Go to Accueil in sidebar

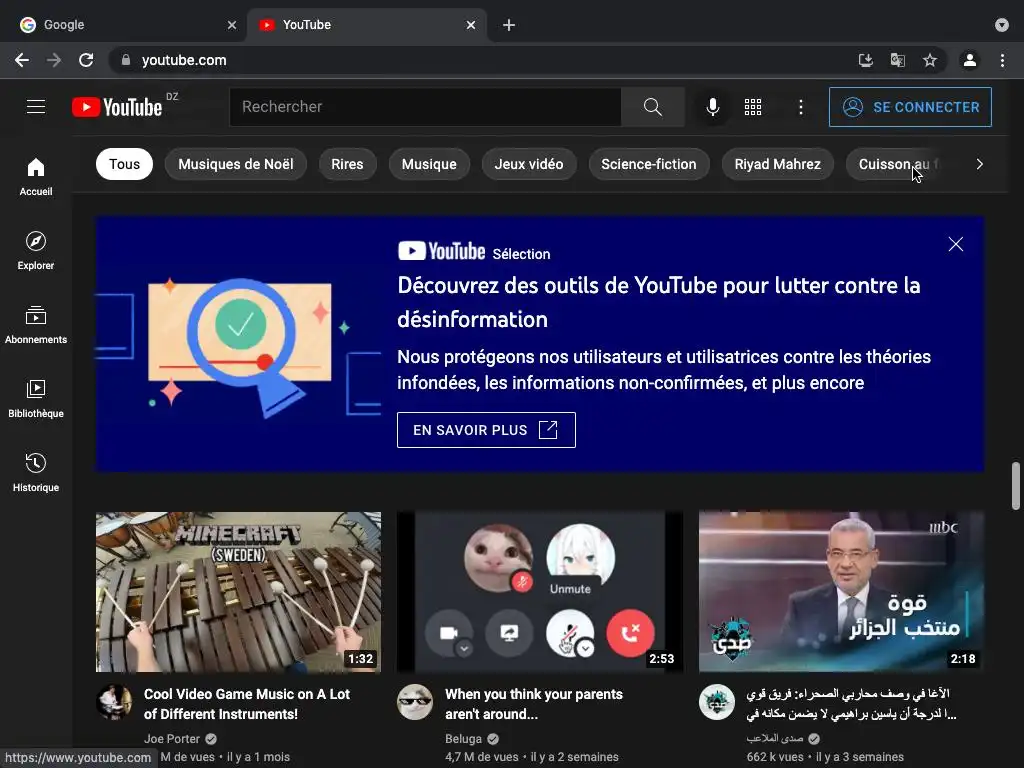tap(36, 176)
